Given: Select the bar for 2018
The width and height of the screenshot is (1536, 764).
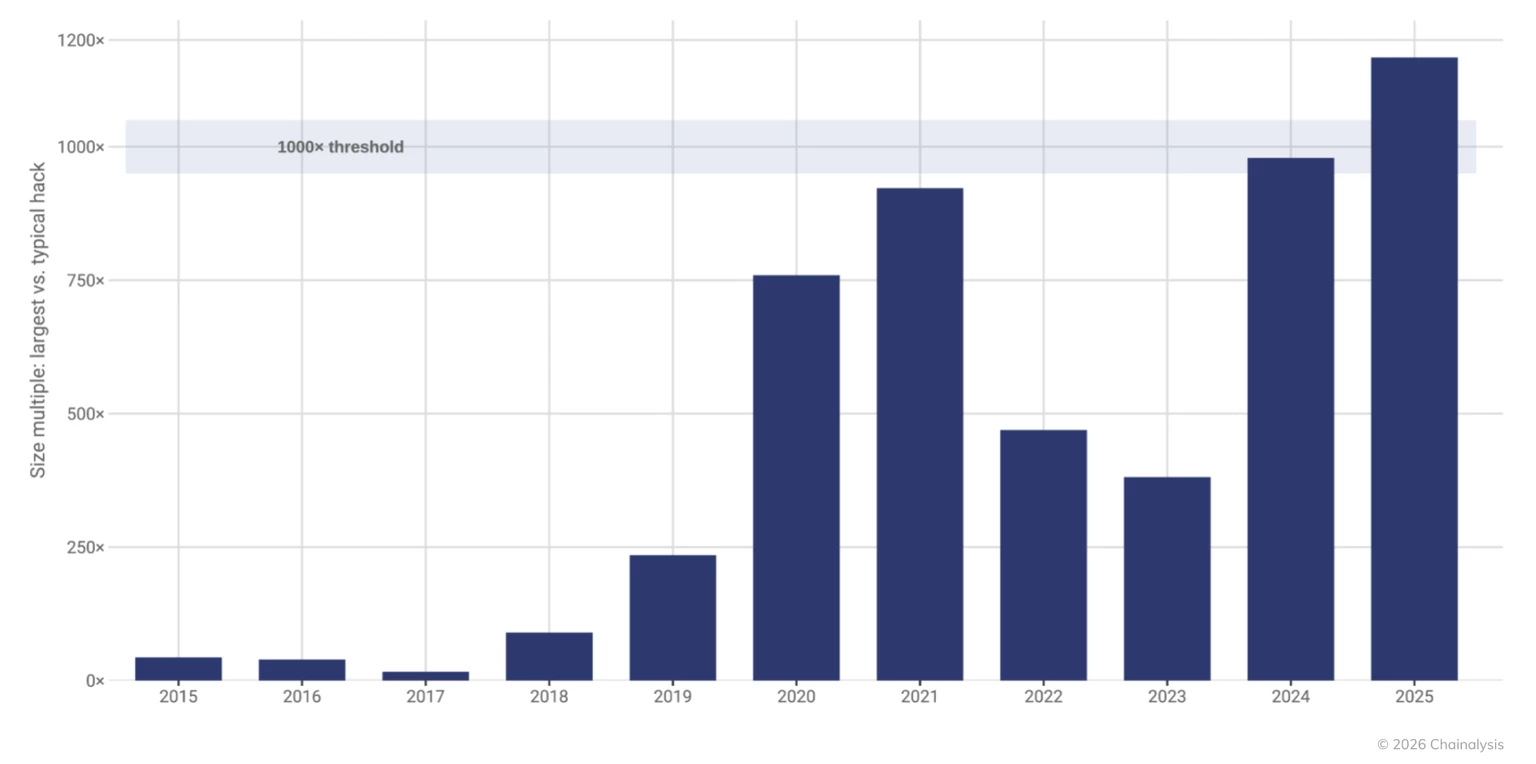Looking at the screenshot, I should tap(549, 655).
